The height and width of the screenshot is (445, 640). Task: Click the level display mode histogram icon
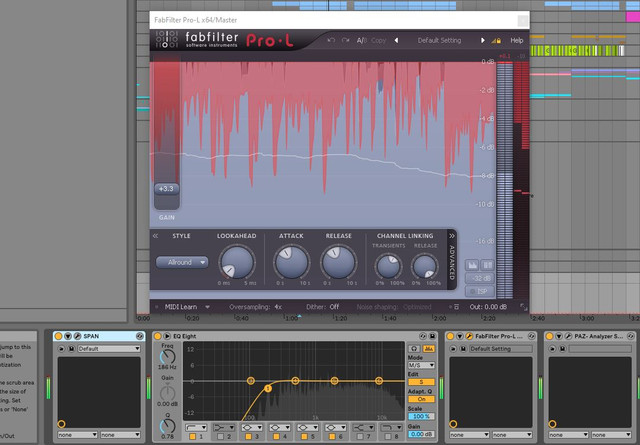(473, 265)
